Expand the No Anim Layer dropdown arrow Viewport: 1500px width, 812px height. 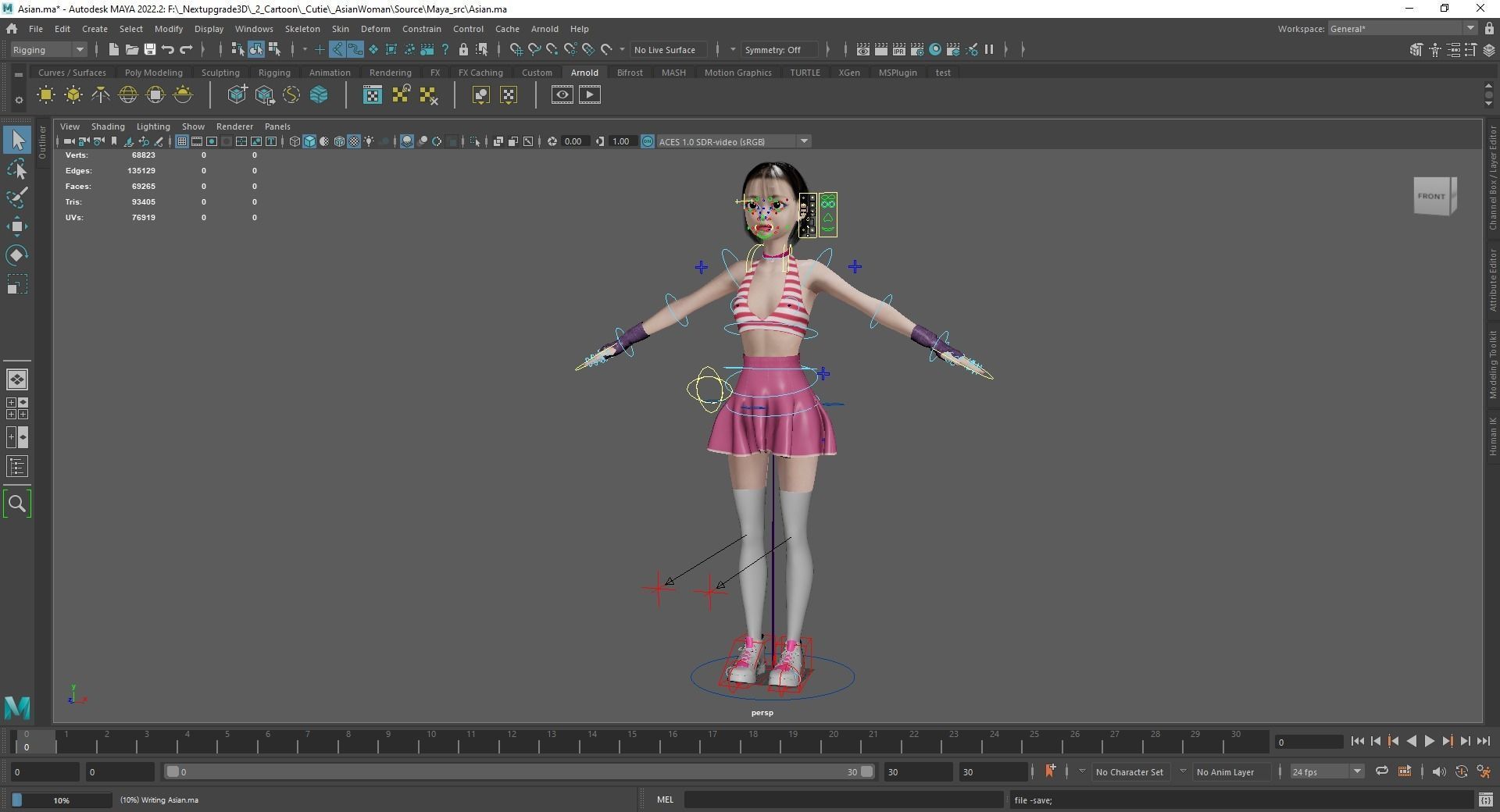point(1183,771)
